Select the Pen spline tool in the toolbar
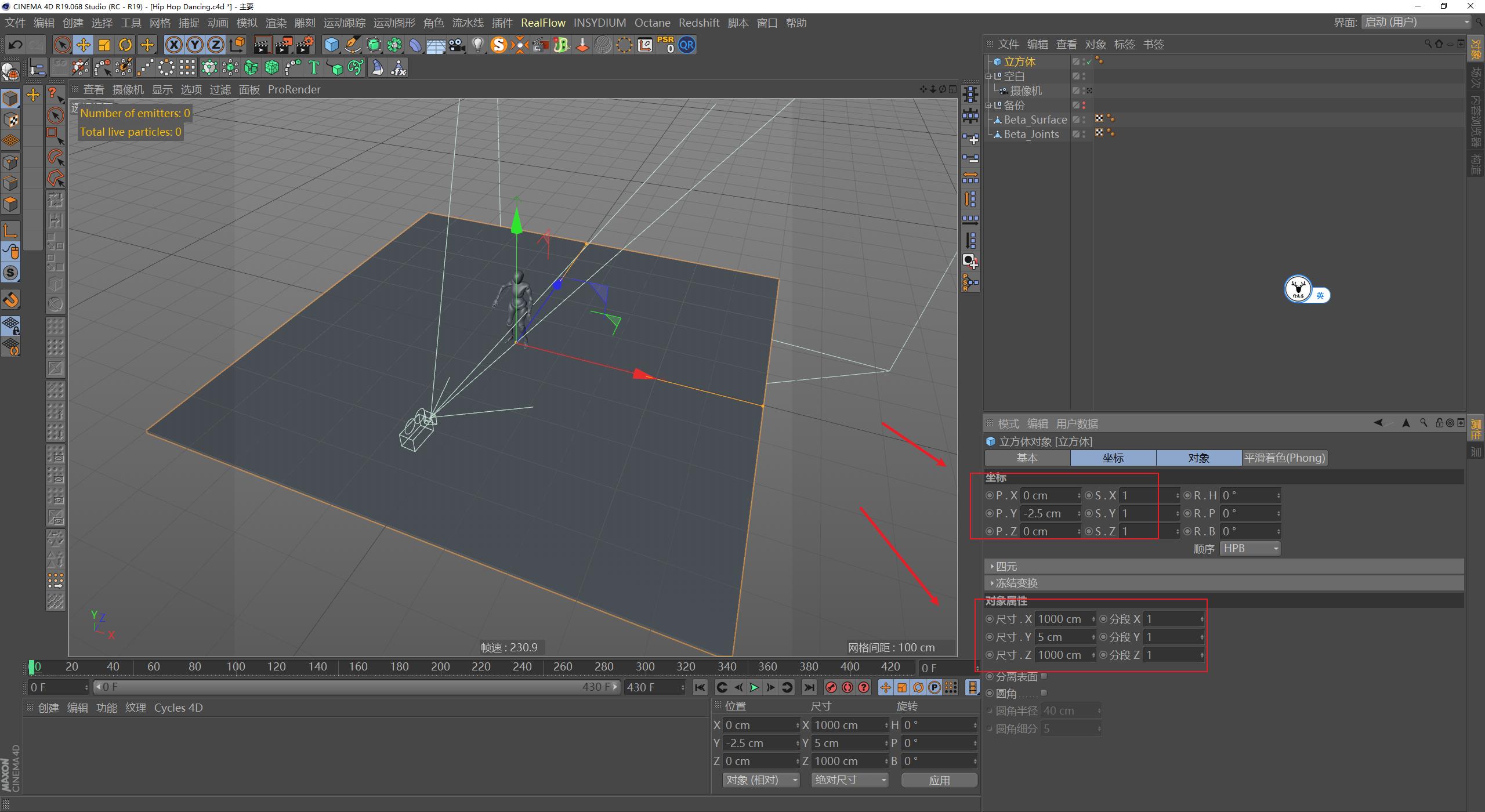 [x=353, y=45]
